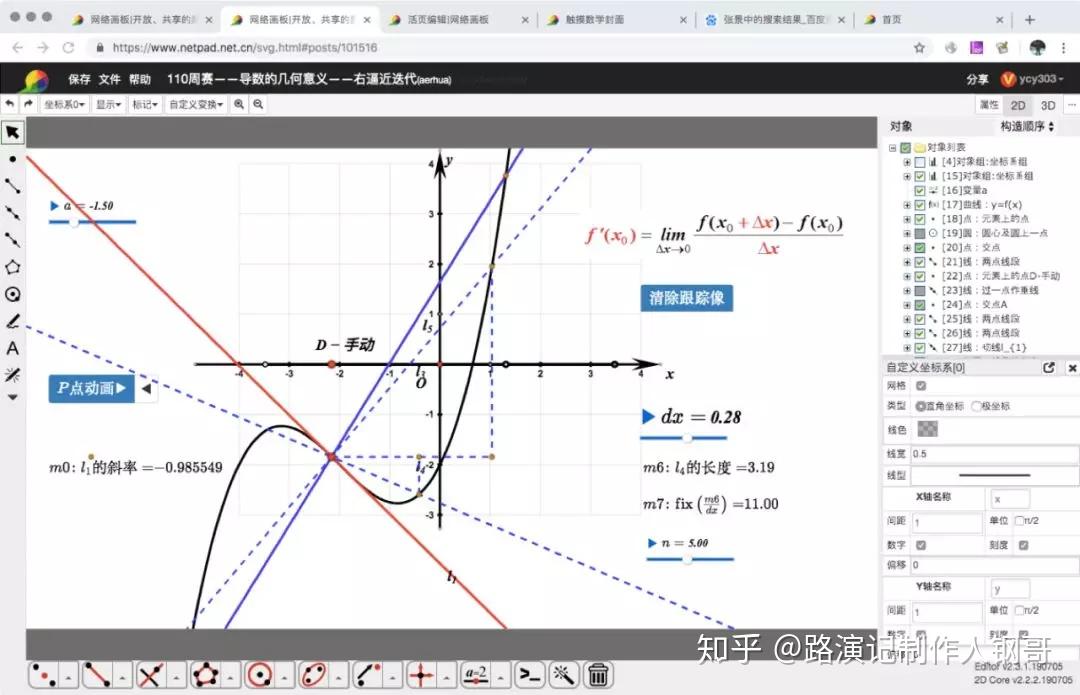Select the circle tool in bottom toolbar
1080x695 pixels.
pos(261,675)
